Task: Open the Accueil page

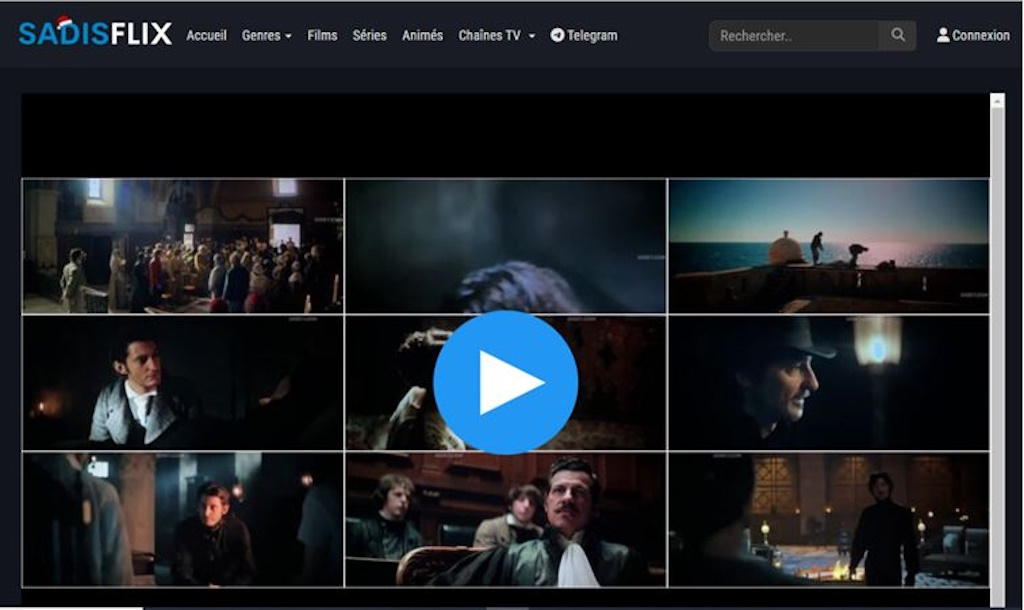Action: (x=206, y=35)
